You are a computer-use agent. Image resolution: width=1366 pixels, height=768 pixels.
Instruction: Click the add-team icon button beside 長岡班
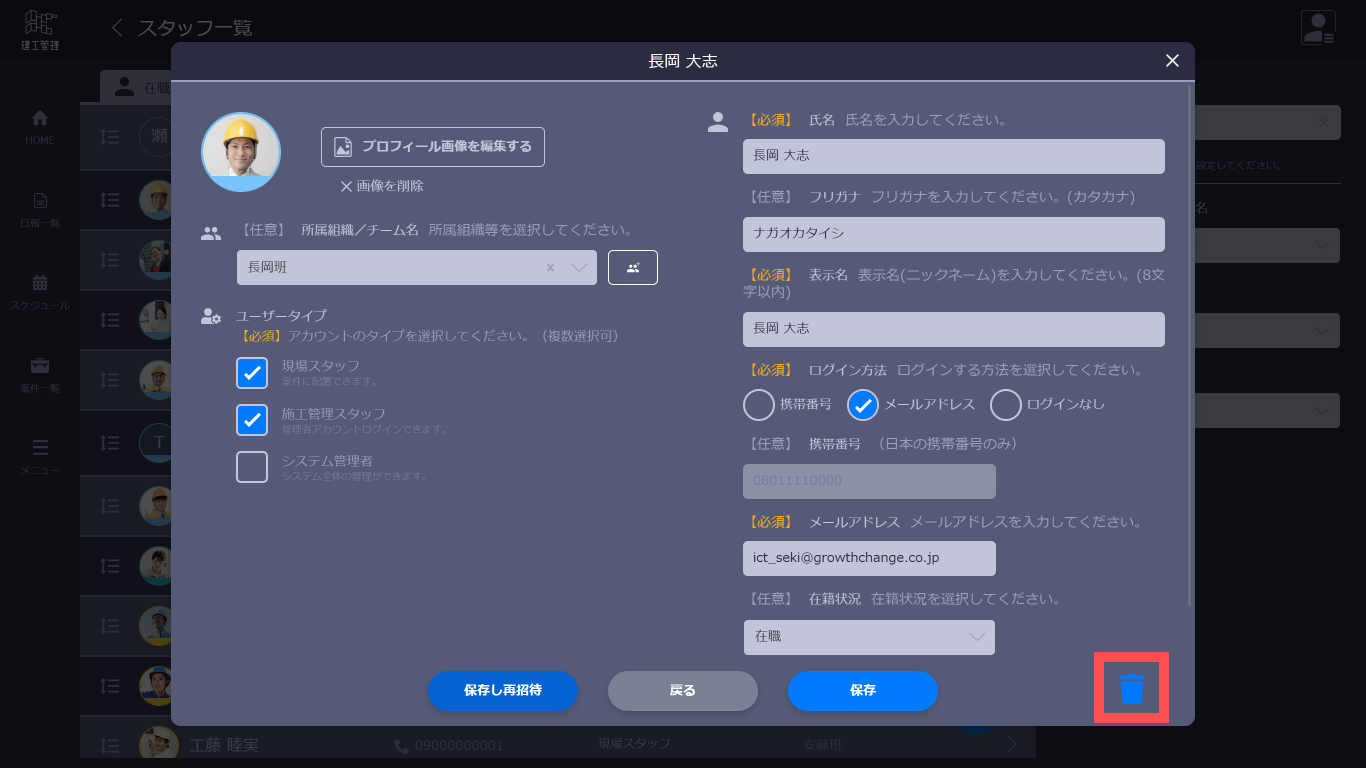pyautogui.click(x=633, y=268)
